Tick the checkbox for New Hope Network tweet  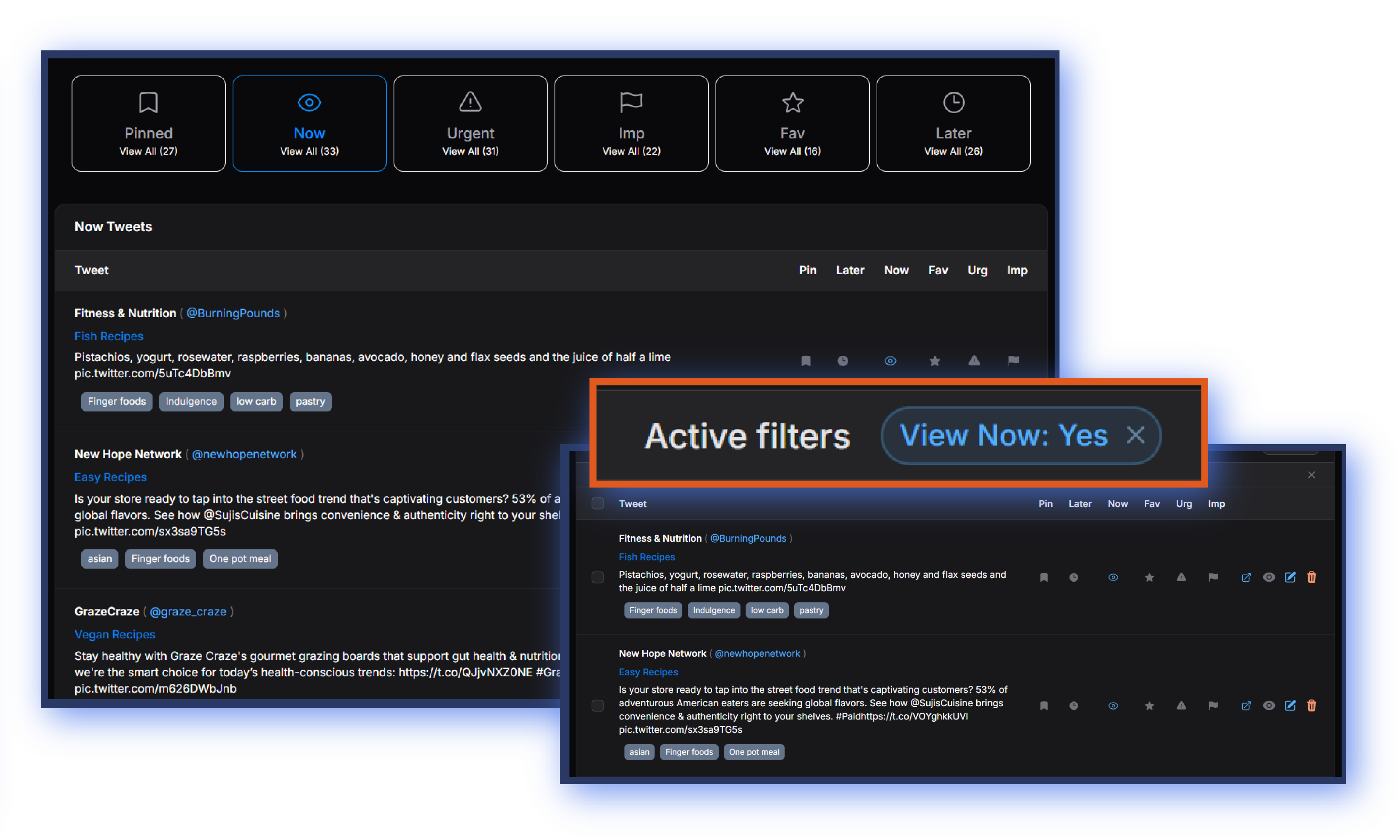(x=598, y=706)
